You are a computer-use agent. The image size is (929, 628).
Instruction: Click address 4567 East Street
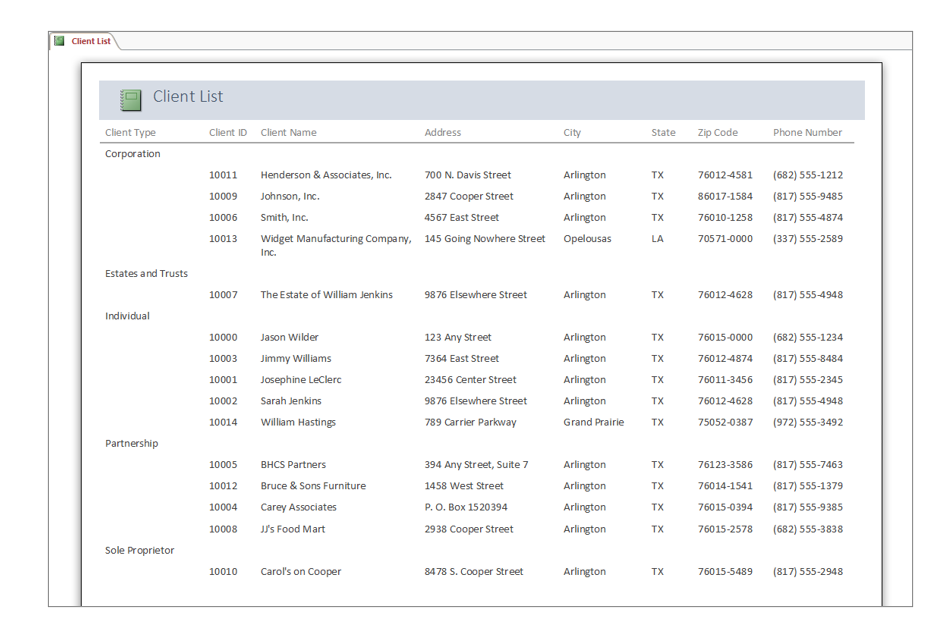point(462,218)
